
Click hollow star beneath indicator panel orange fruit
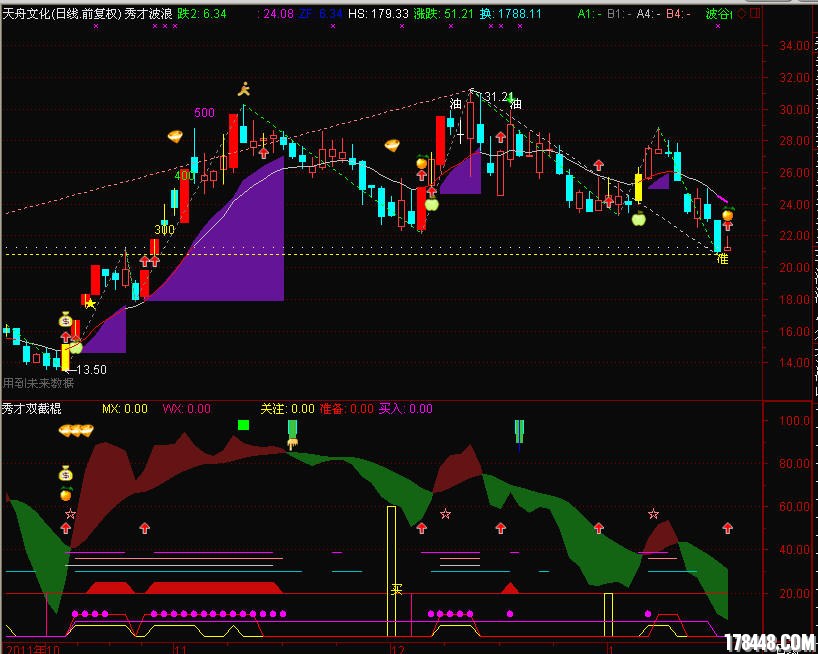[x=70, y=514]
